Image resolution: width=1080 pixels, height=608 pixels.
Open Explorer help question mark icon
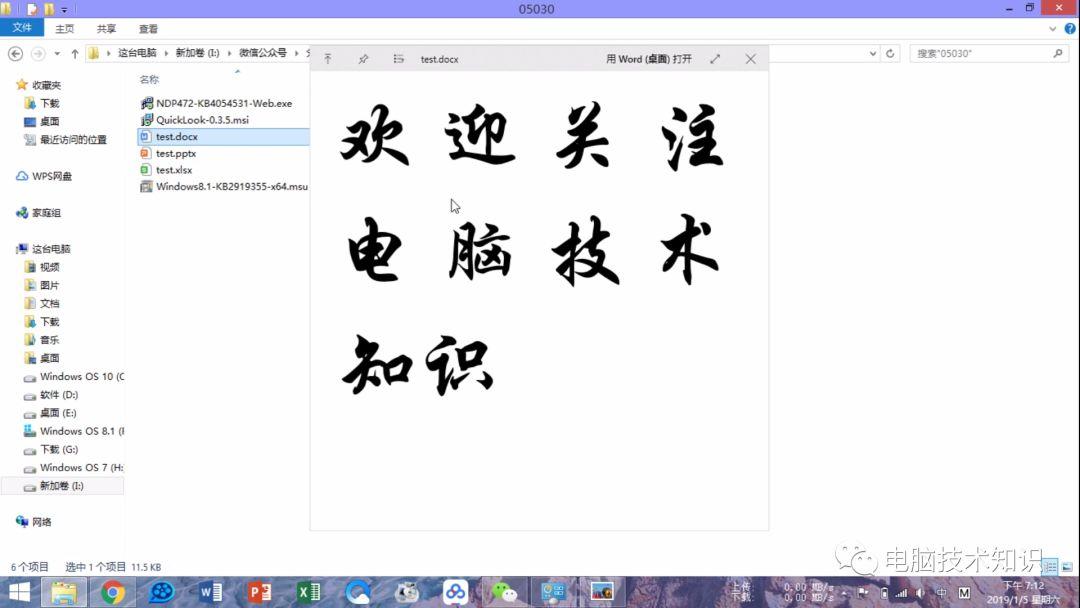click(1070, 28)
